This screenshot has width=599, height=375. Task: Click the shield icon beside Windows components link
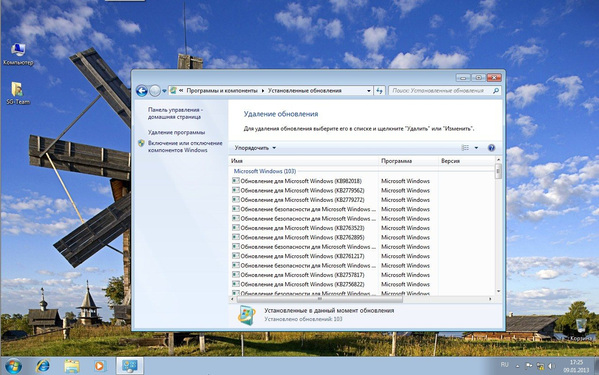click(x=141, y=143)
